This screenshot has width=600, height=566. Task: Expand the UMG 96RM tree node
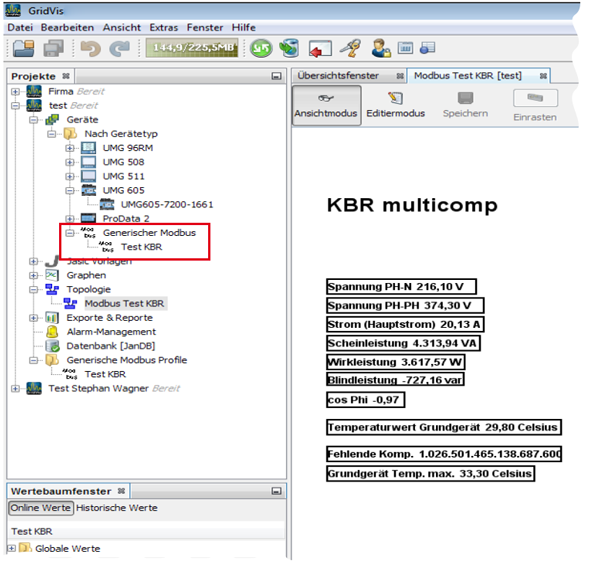(x=70, y=148)
